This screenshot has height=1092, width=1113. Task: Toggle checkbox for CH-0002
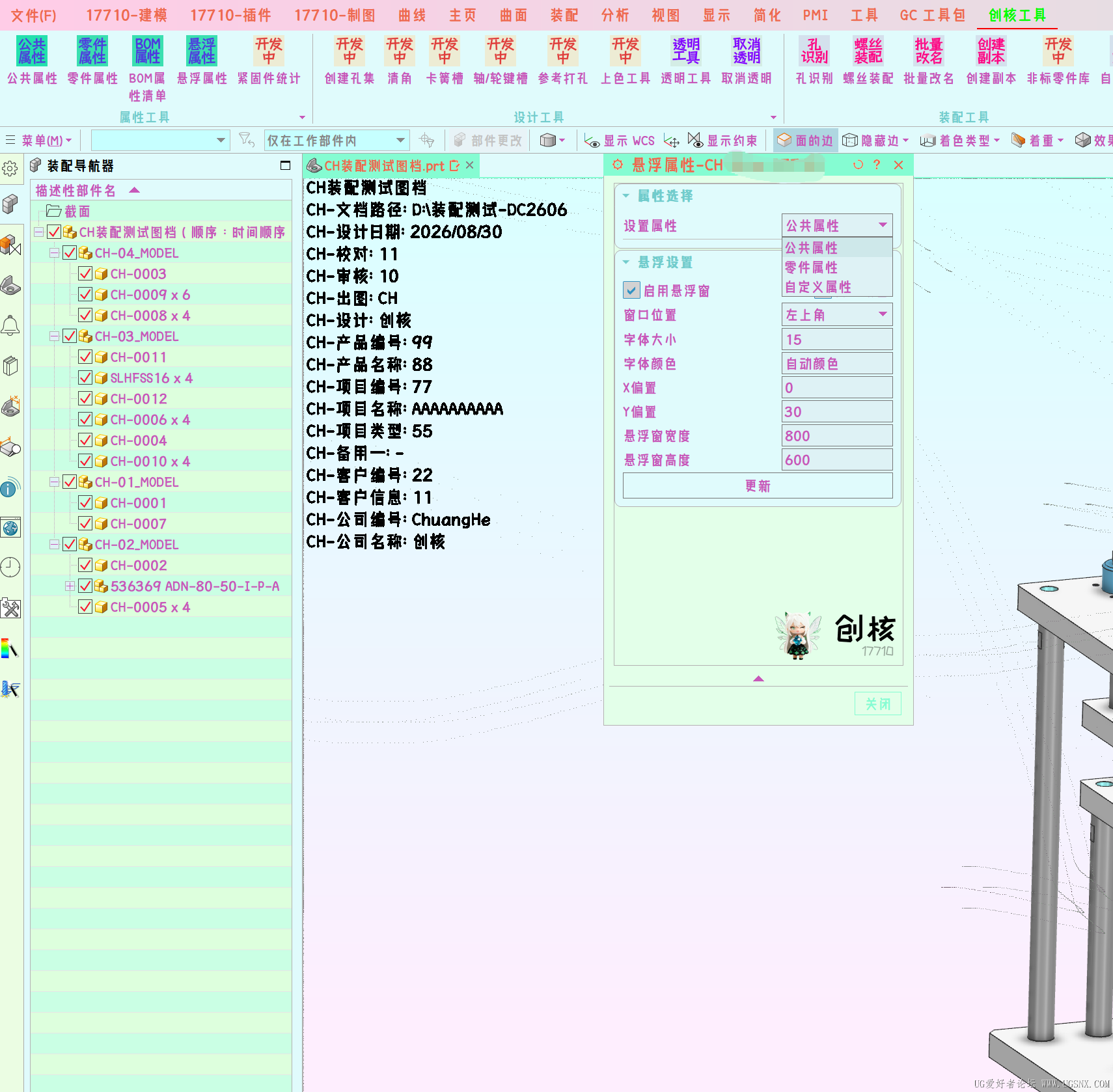coord(85,565)
